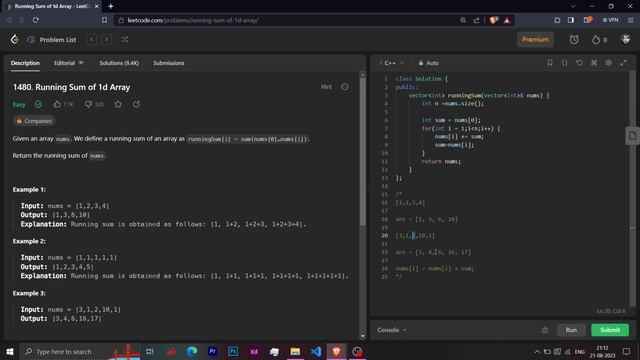
Task: Toggle the Auto autocomplete setting
Action: [429, 63]
